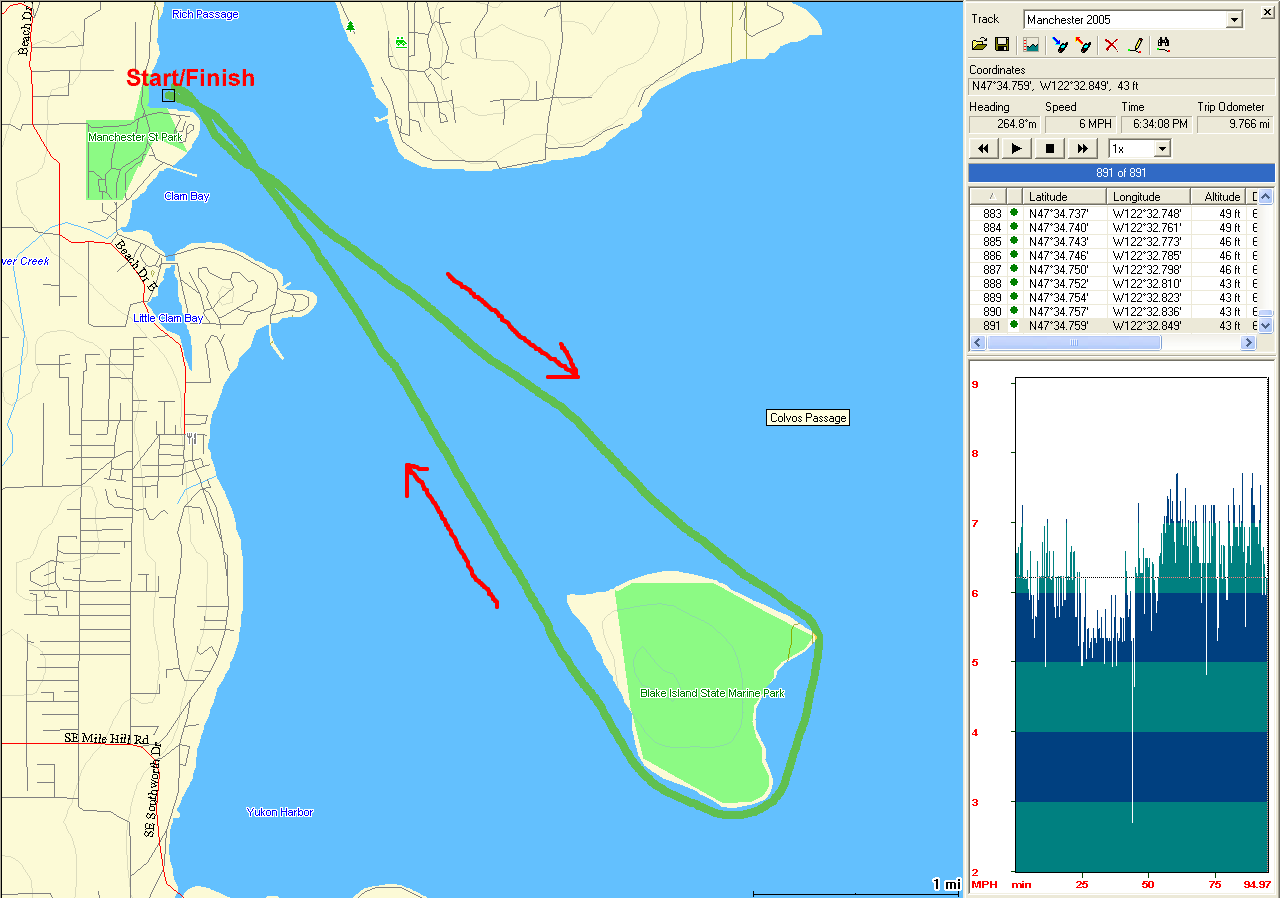Viewport: 1280px width, 898px height.
Task: Click the pencil edit track icon
Action: click(1135, 45)
